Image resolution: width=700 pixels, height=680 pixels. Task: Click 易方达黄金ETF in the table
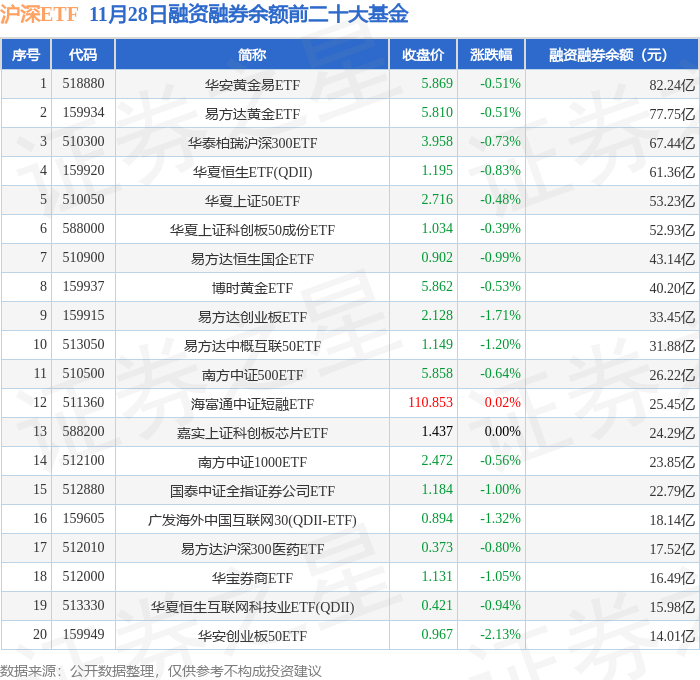point(252,114)
